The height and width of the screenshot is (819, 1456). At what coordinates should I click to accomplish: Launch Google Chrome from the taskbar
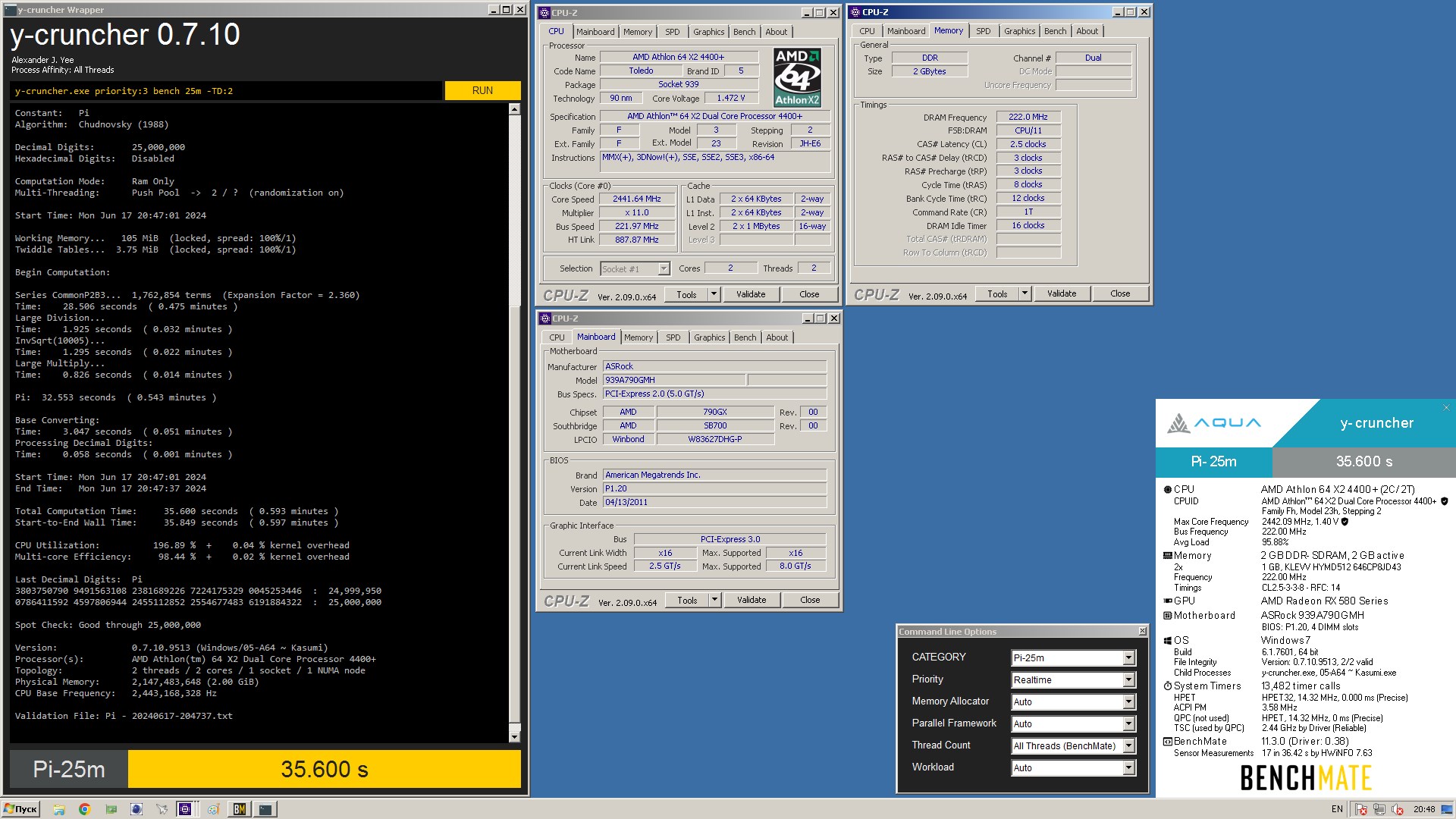[x=85, y=809]
